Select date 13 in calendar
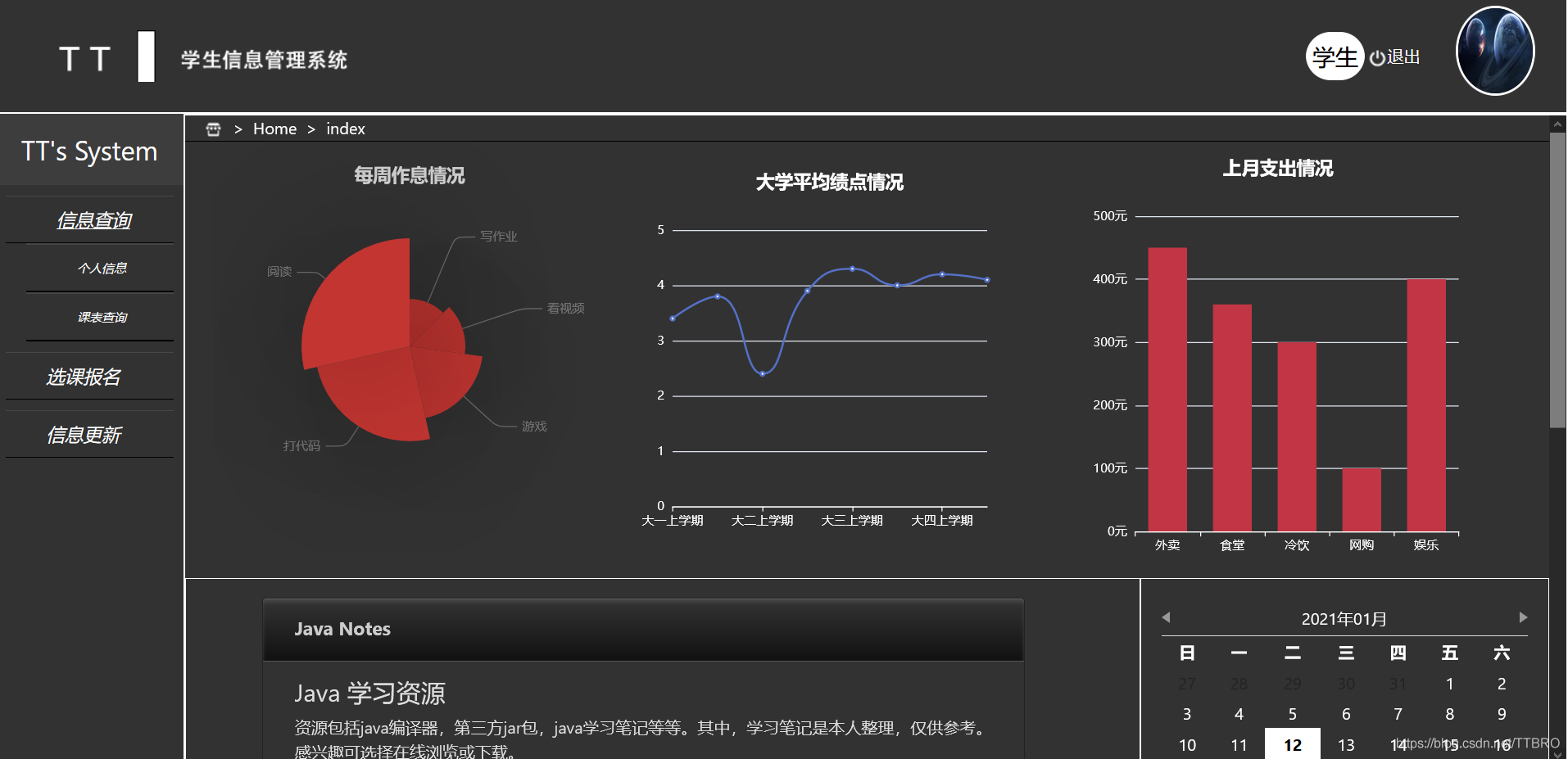1568x759 pixels. 1346,745
